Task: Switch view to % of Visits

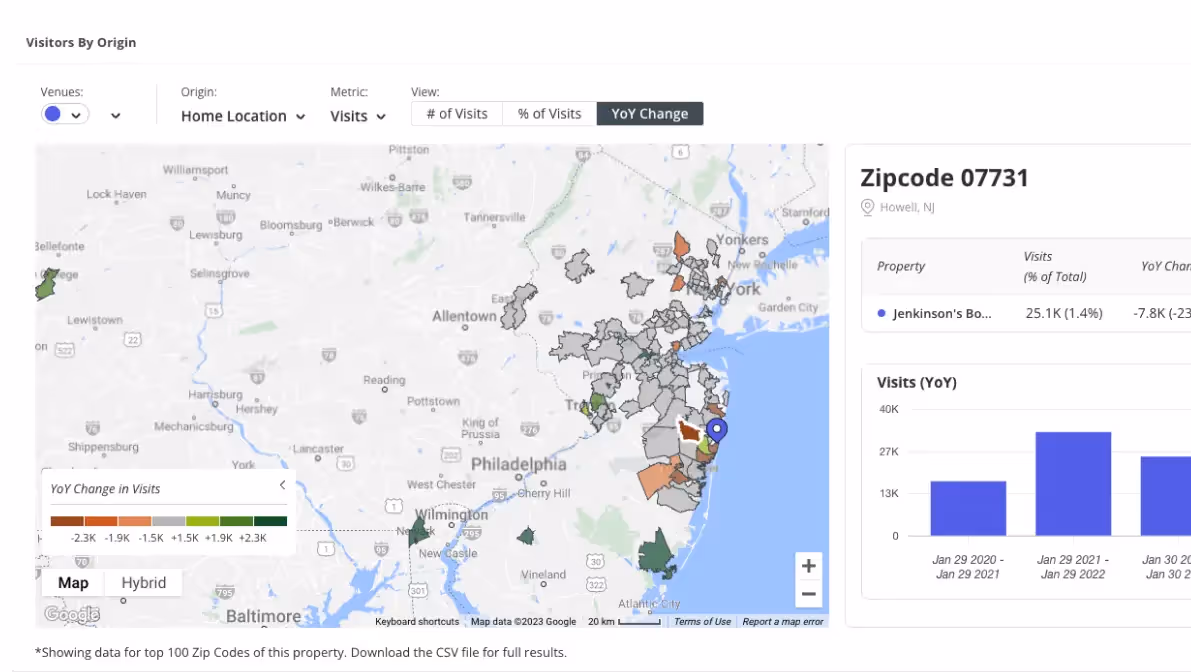Action: (549, 114)
